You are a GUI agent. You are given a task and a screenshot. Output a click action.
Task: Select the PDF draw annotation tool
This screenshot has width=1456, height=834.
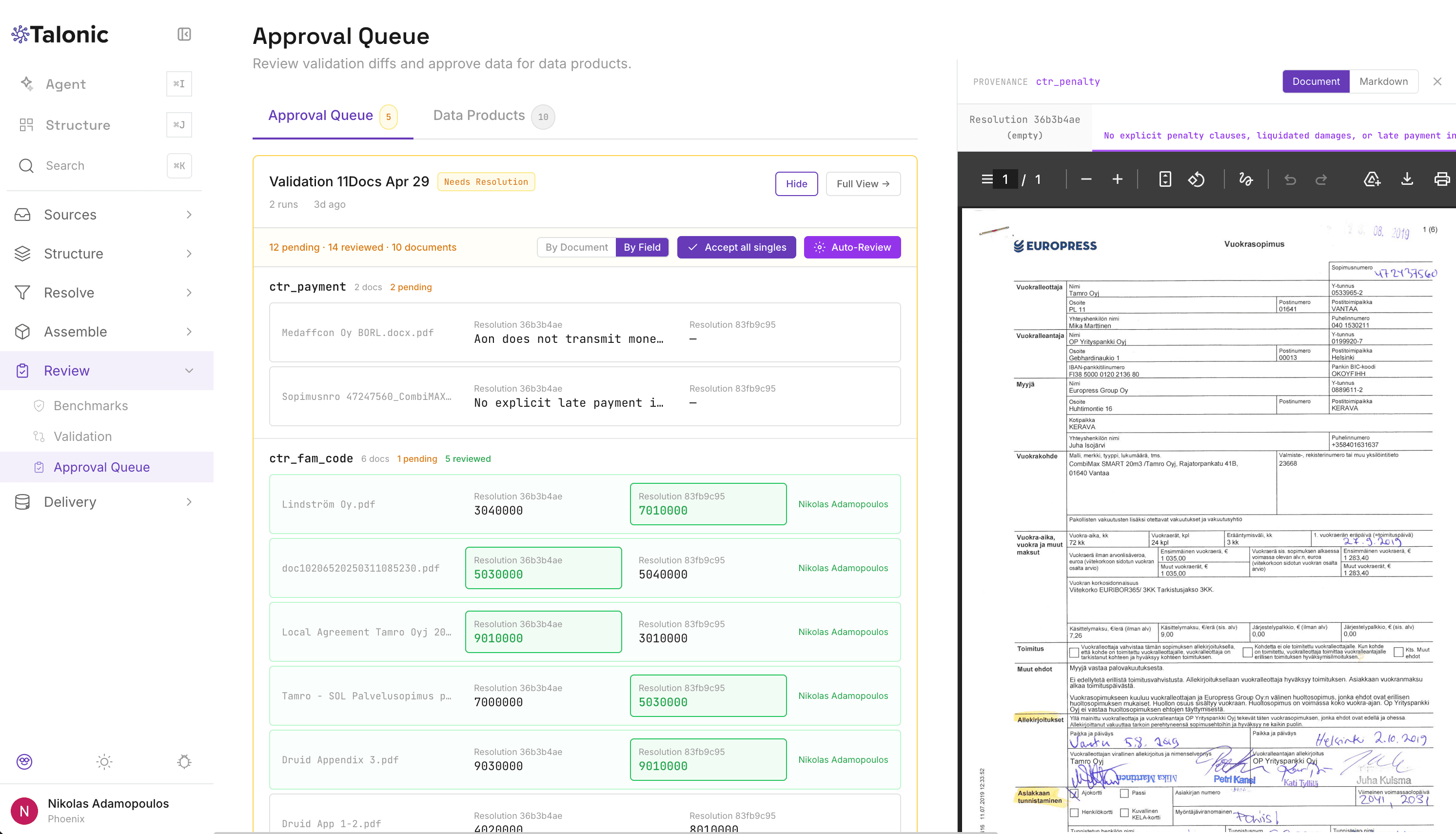1246,179
